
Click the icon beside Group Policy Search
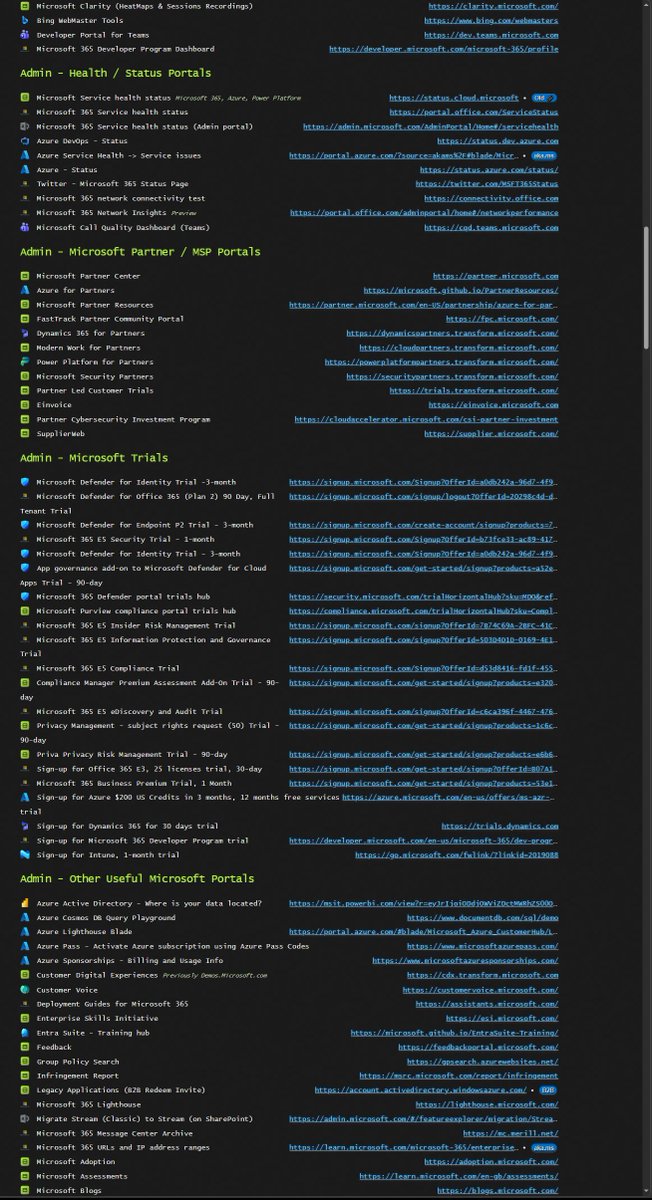pos(26,1062)
